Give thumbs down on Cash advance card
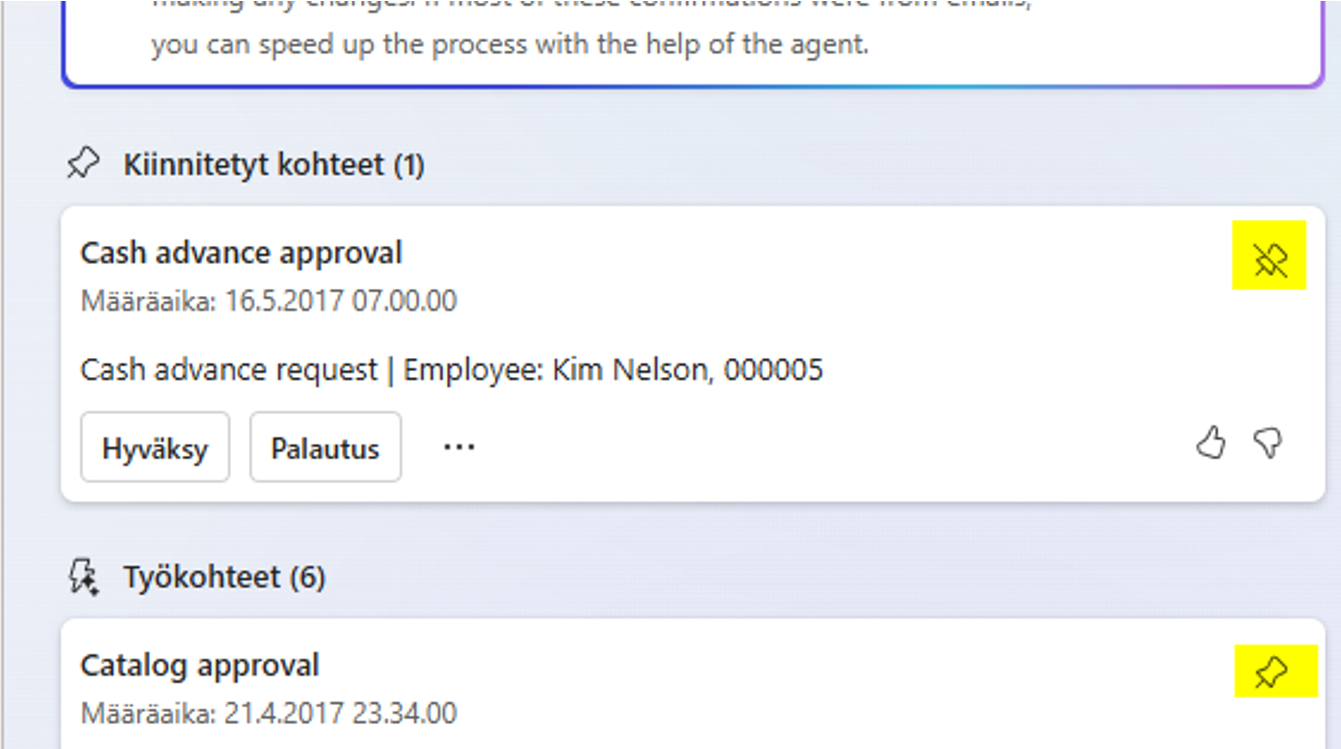Image resolution: width=1341 pixels, height=749 pixels. pyautogui.click(x=1268, y=443)
